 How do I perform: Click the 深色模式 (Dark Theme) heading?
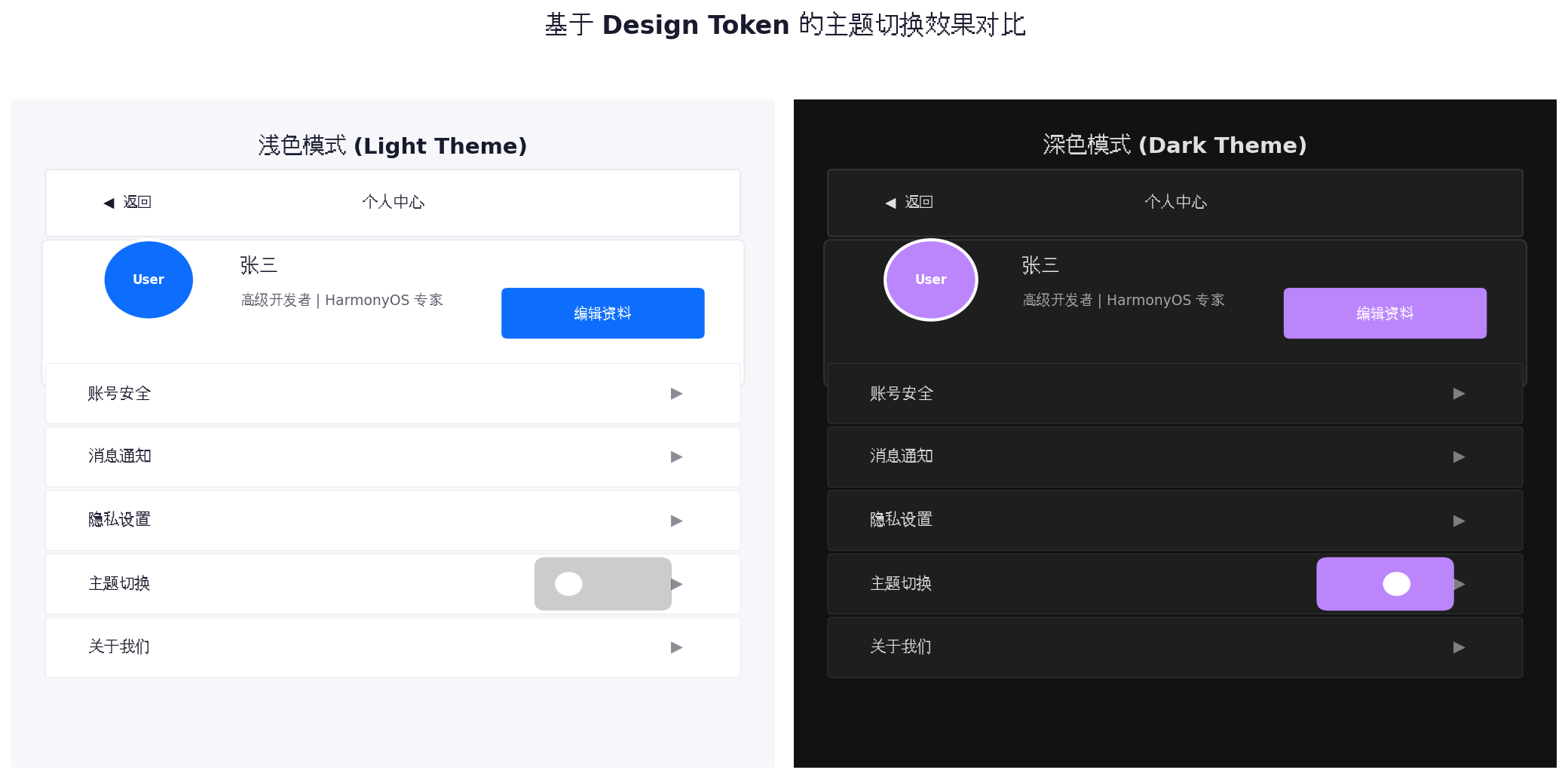pos(1174,145)
